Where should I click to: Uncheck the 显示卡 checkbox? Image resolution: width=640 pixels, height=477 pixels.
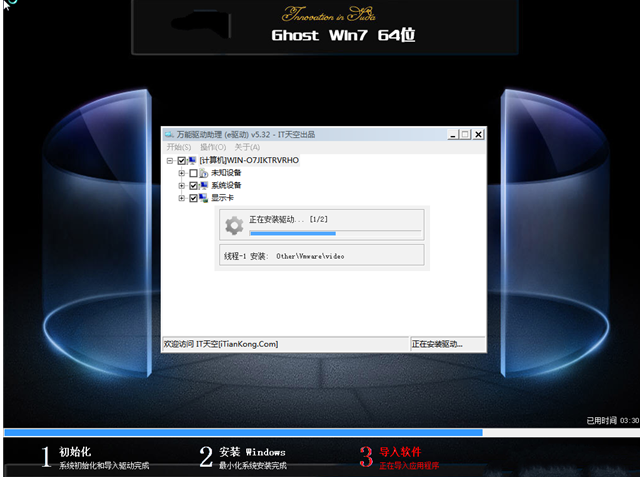pos(193,199)
